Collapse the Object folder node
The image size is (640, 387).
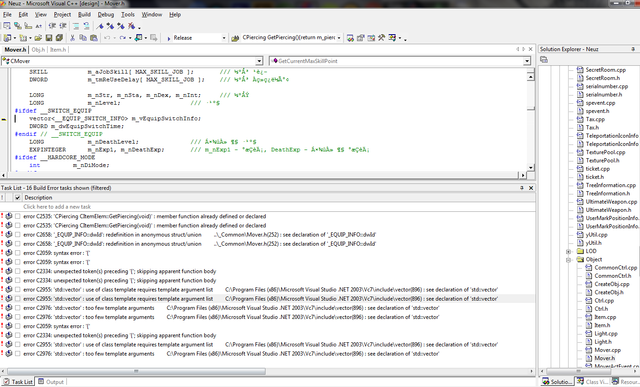[x=568, y=260]
